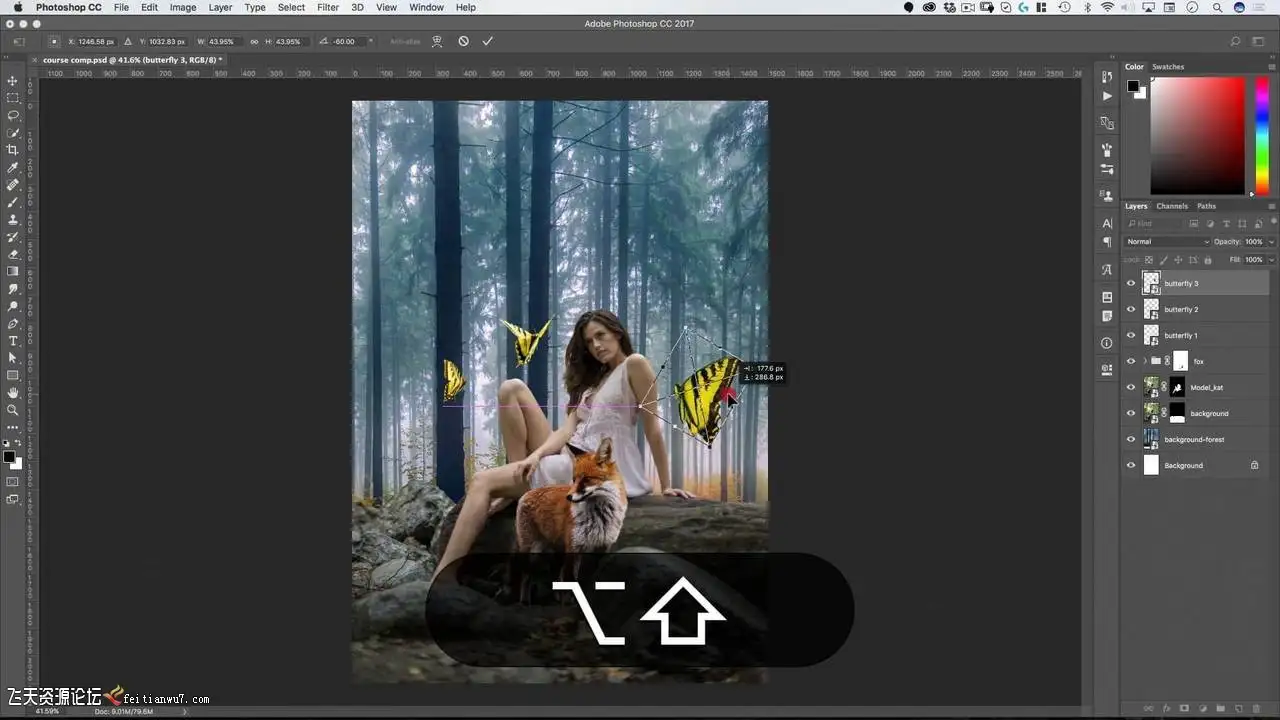
Task: Select the course comp.psd document tab
Action: coord(132,60)
